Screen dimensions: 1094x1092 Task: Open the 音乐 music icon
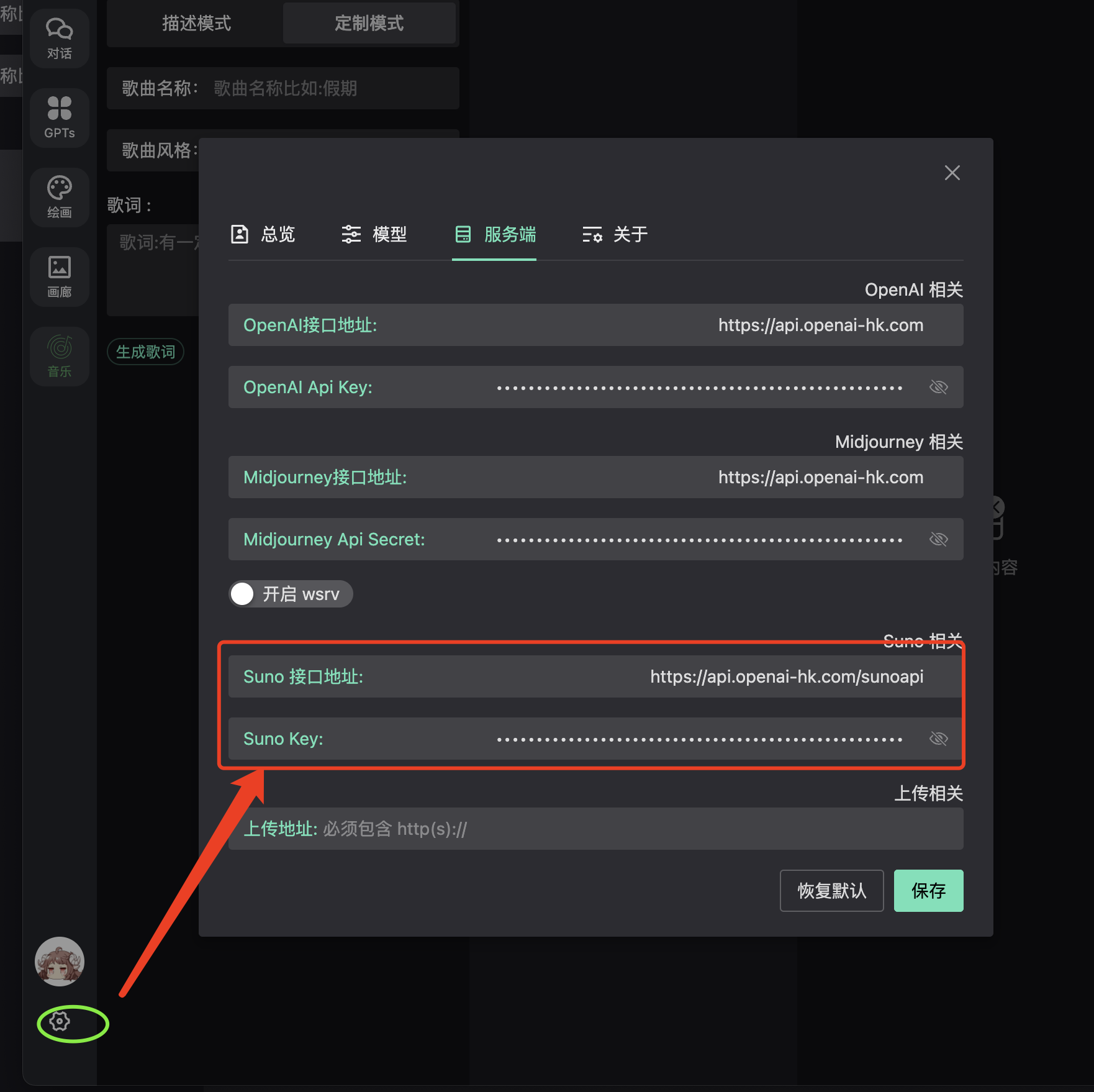click(x=60, y=356)
